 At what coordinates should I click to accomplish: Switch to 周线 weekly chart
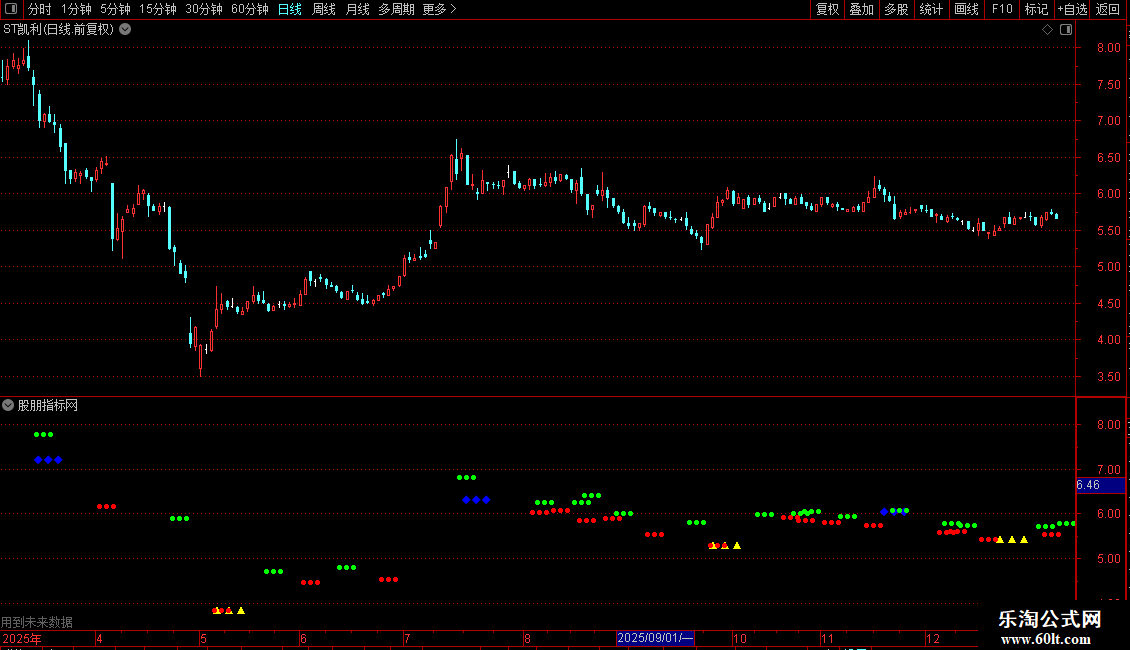(x=324, y=9)
